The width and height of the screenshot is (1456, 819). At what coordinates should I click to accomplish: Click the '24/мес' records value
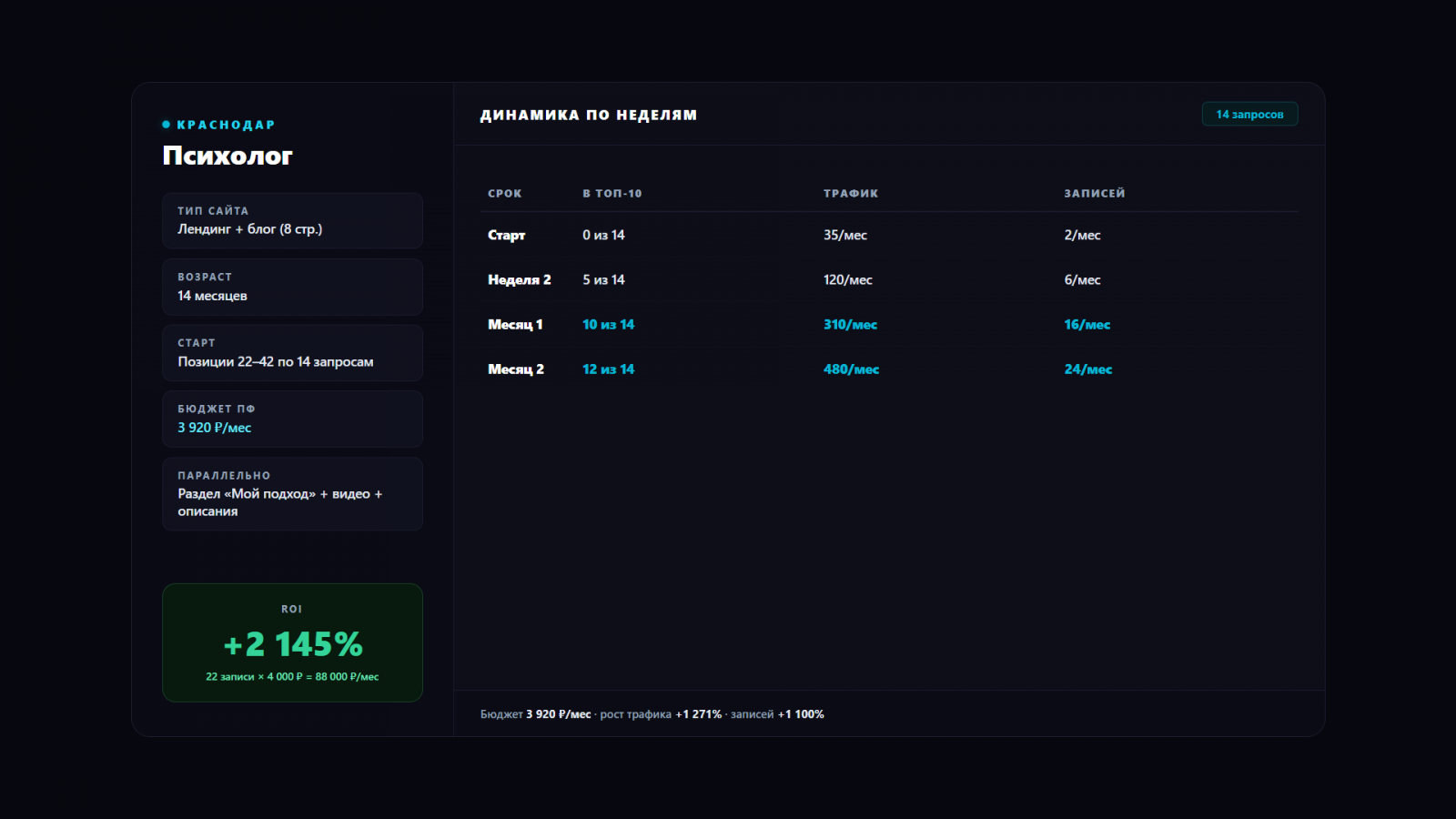coord(1087,369)
